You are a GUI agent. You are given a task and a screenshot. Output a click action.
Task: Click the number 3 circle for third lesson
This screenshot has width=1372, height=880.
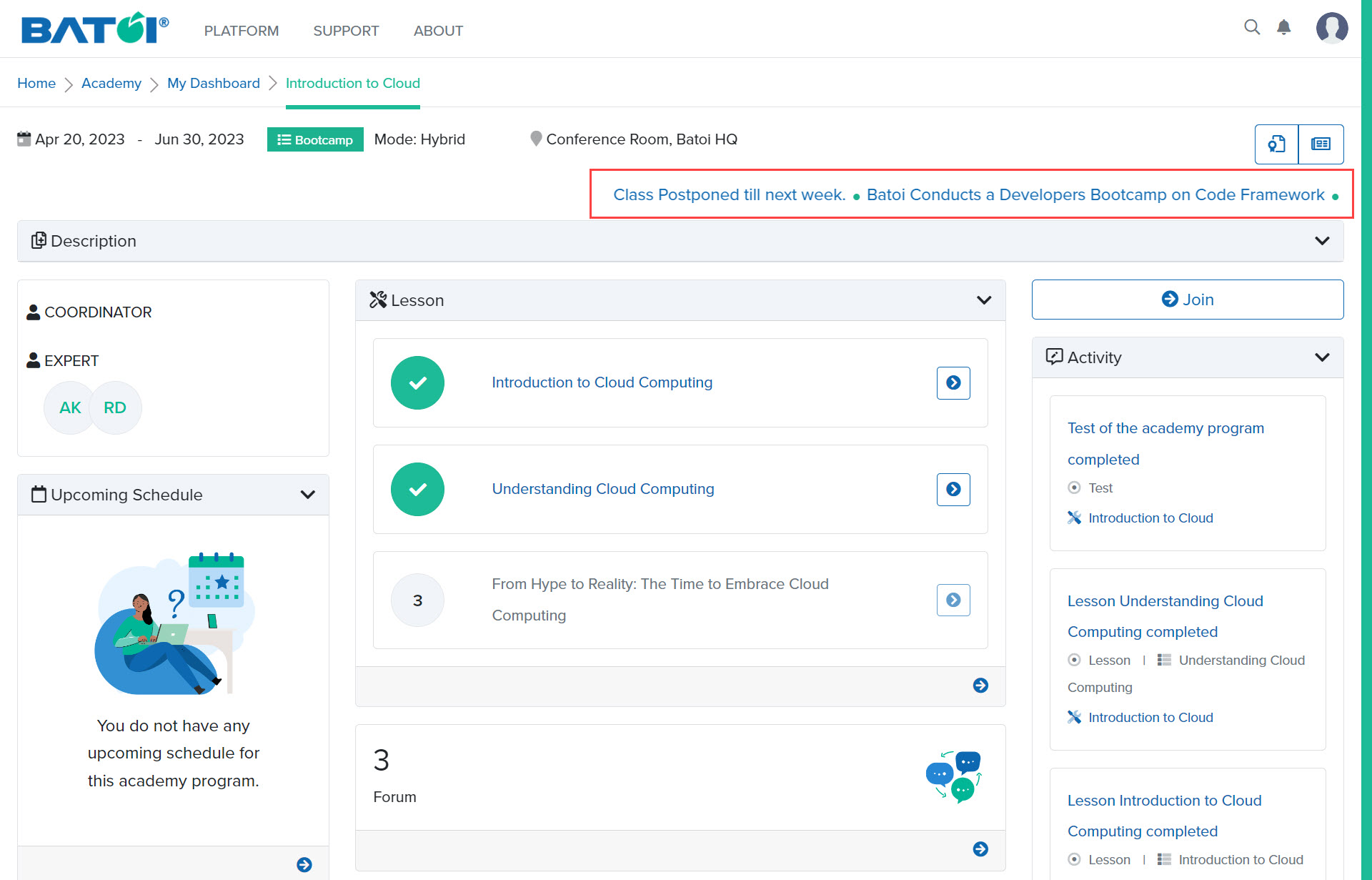[417, 600]
